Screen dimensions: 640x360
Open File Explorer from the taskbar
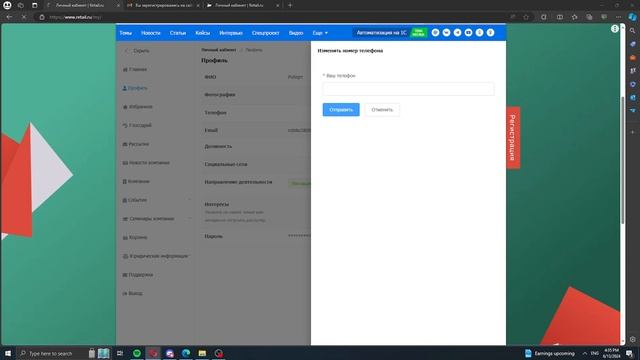202,353
